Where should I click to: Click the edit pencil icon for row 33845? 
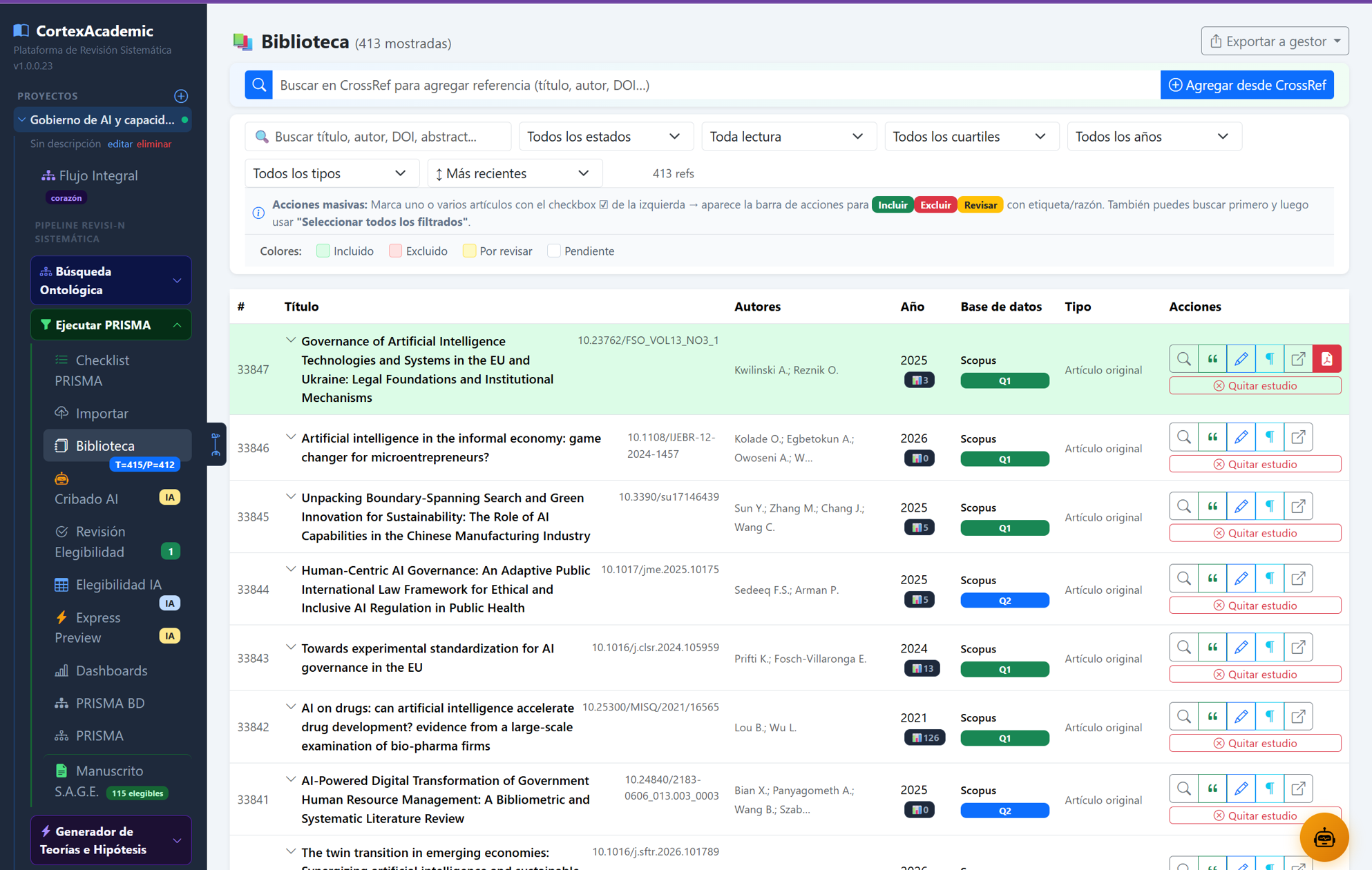[1241, 506]
